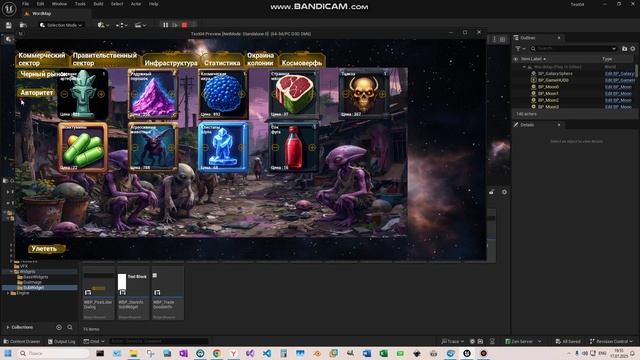
Task: Open the File menu
Action: 25,4
